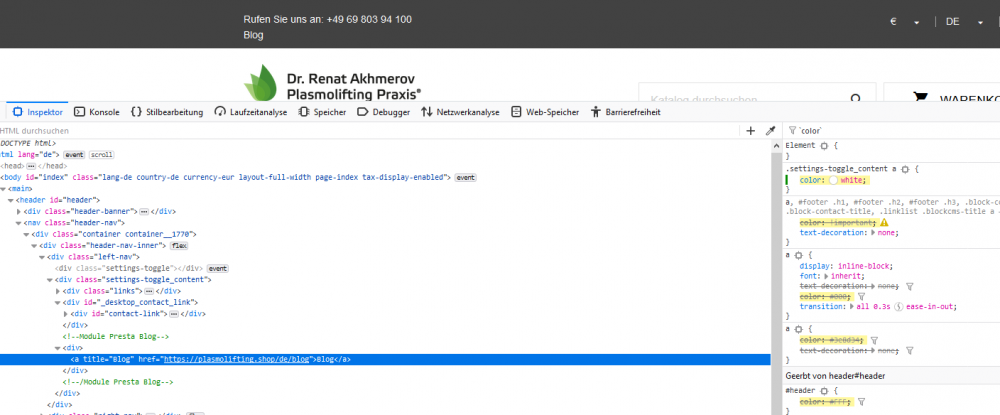The height and width of the screenshot is (415, 1000).
Task: Expand the links div twisty arrow
Action: (57, 291)
